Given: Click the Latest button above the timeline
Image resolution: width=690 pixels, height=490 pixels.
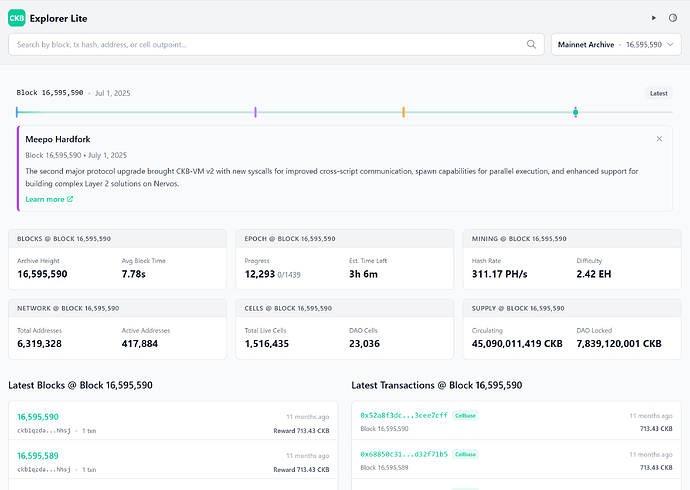Looking at the screenshot, I should [x=658, y=93].
